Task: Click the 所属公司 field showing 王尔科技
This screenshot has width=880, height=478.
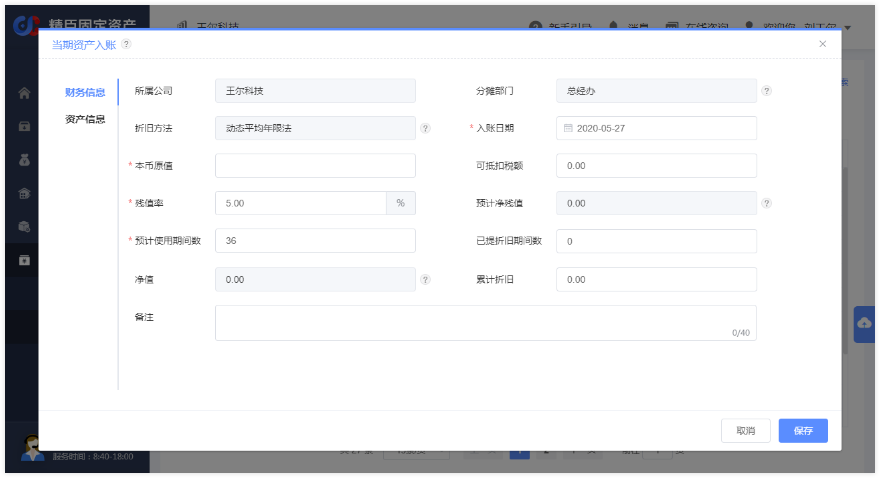Action: [x=315, y=91]
